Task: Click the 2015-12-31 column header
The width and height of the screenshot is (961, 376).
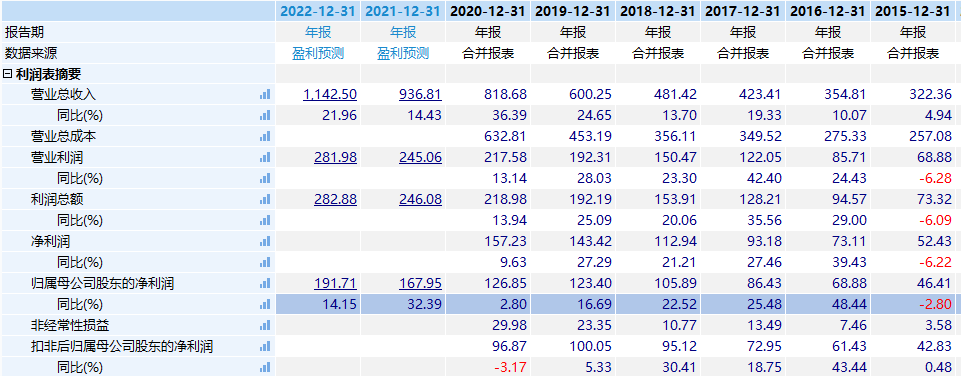Action: (x=913, y=11)
